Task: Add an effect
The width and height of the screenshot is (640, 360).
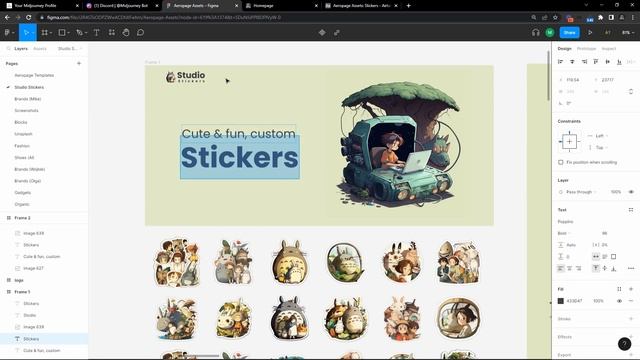Action: click(631, 337)
